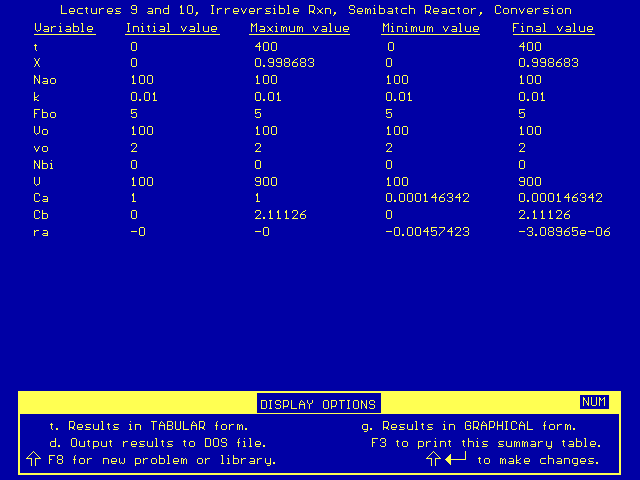Click the DISPLAY OPTIONS header label
The image size is (640, 480).
tap(318, 405)
